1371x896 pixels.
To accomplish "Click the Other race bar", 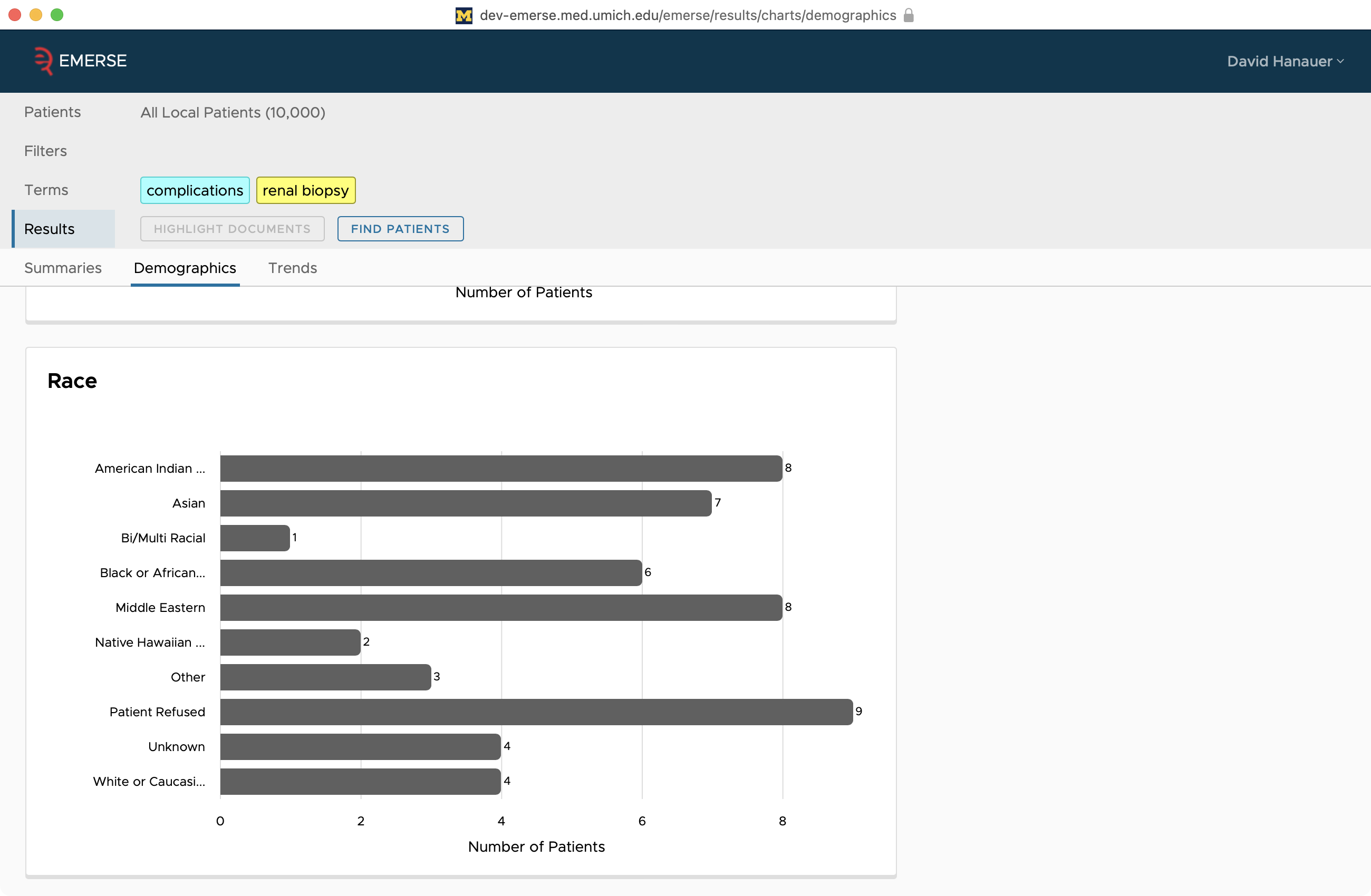I will point(325,677).
